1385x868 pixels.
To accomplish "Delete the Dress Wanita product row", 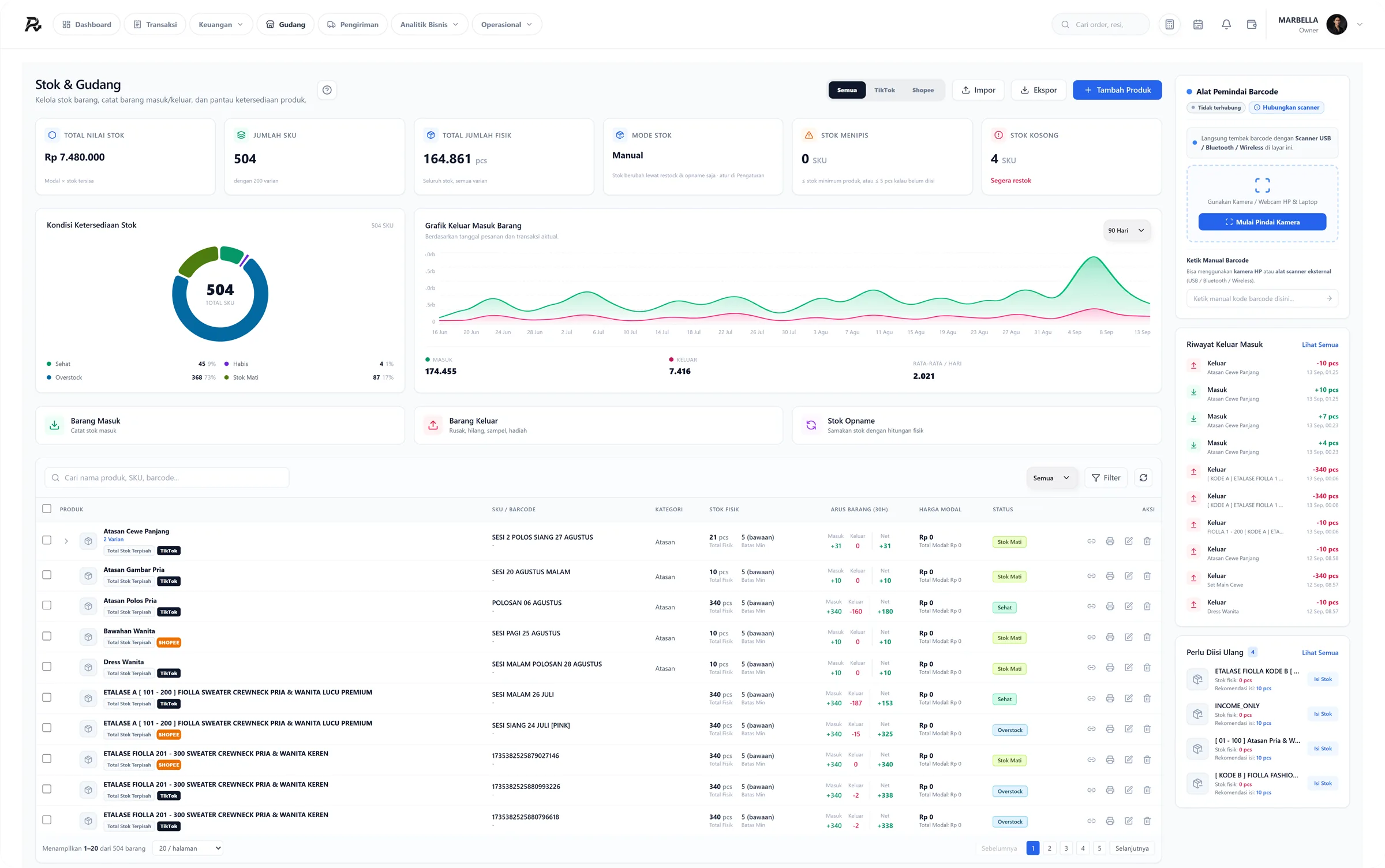I will point(1147,668).
